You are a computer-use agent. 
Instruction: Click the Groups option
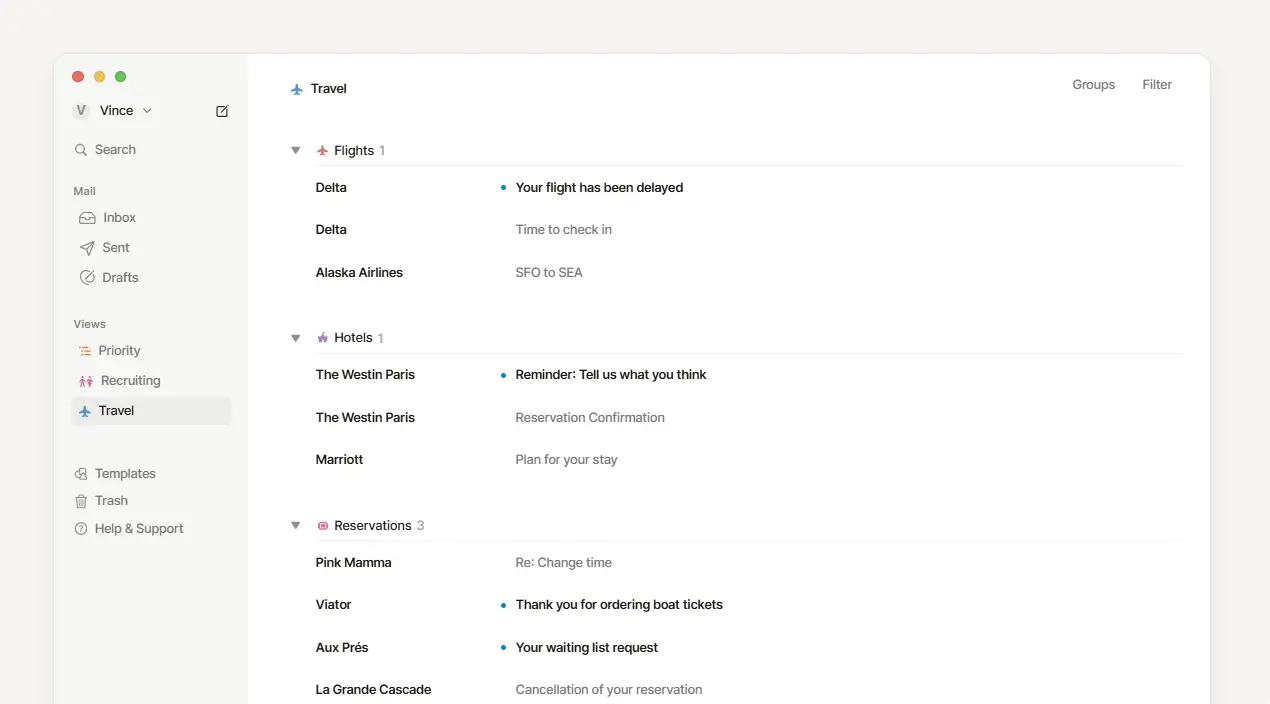(x=1093, y=85)
